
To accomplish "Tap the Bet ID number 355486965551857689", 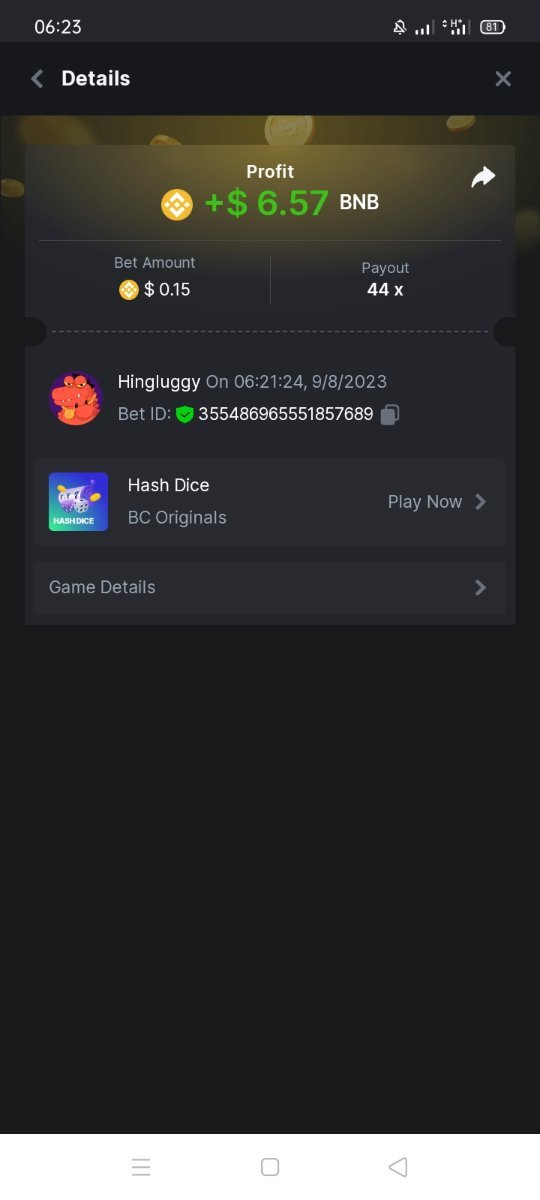I will click(x=286, y=414).
